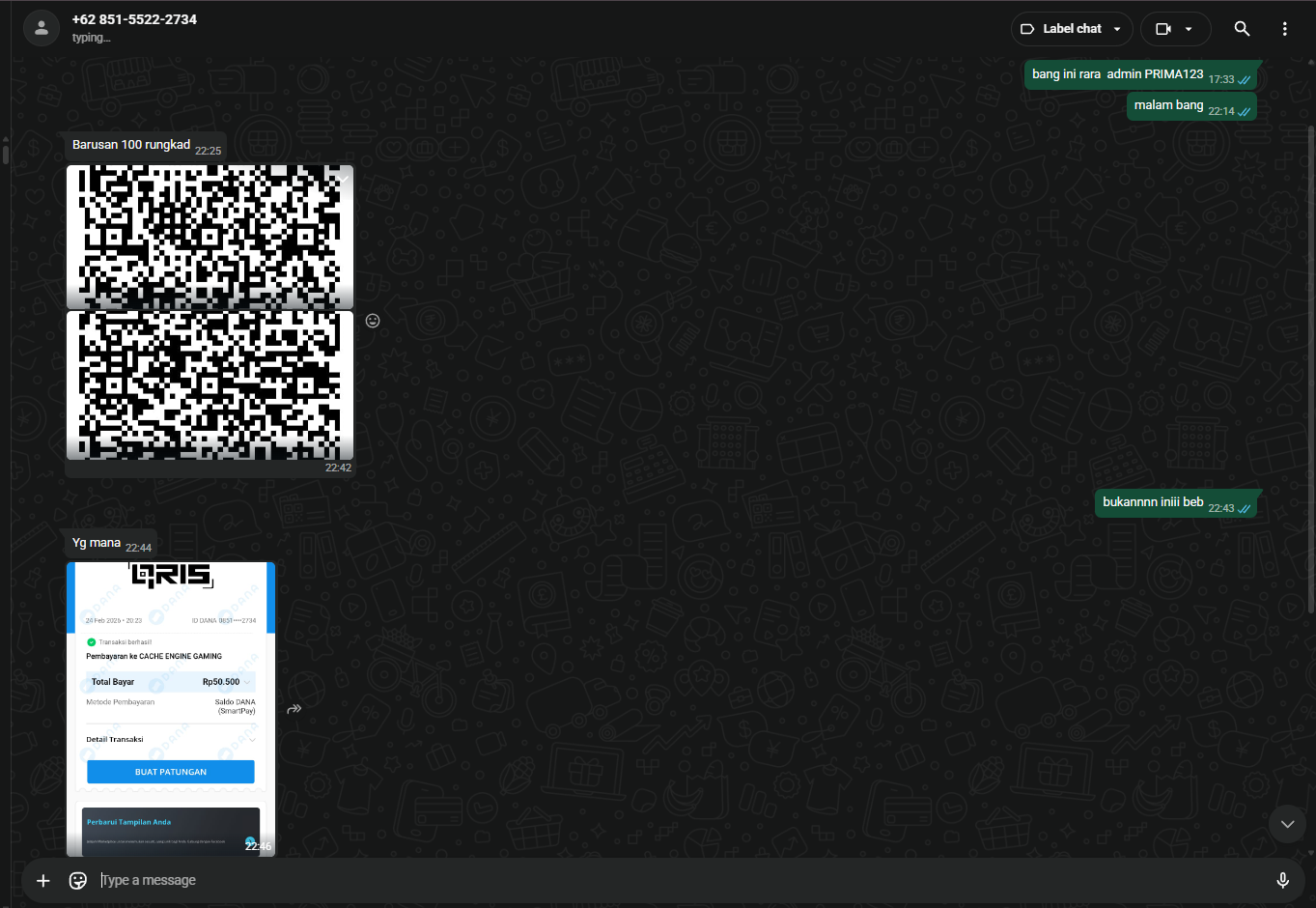Screen dimensions: 1316x908
Task: Forward the QRIS payment screenshot
Action: tap(294, 709)
